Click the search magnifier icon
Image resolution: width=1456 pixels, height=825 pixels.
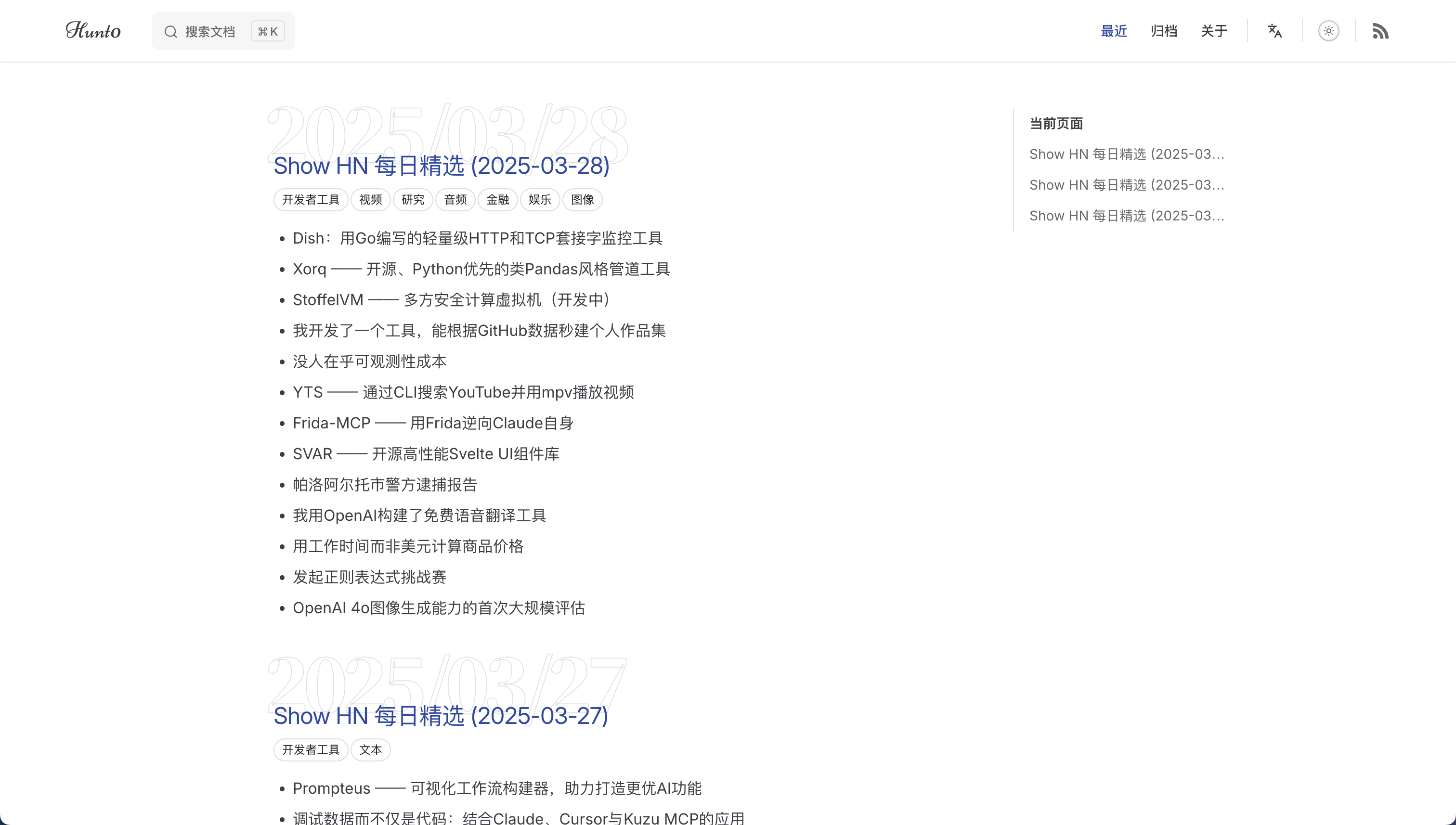point(170,31)
